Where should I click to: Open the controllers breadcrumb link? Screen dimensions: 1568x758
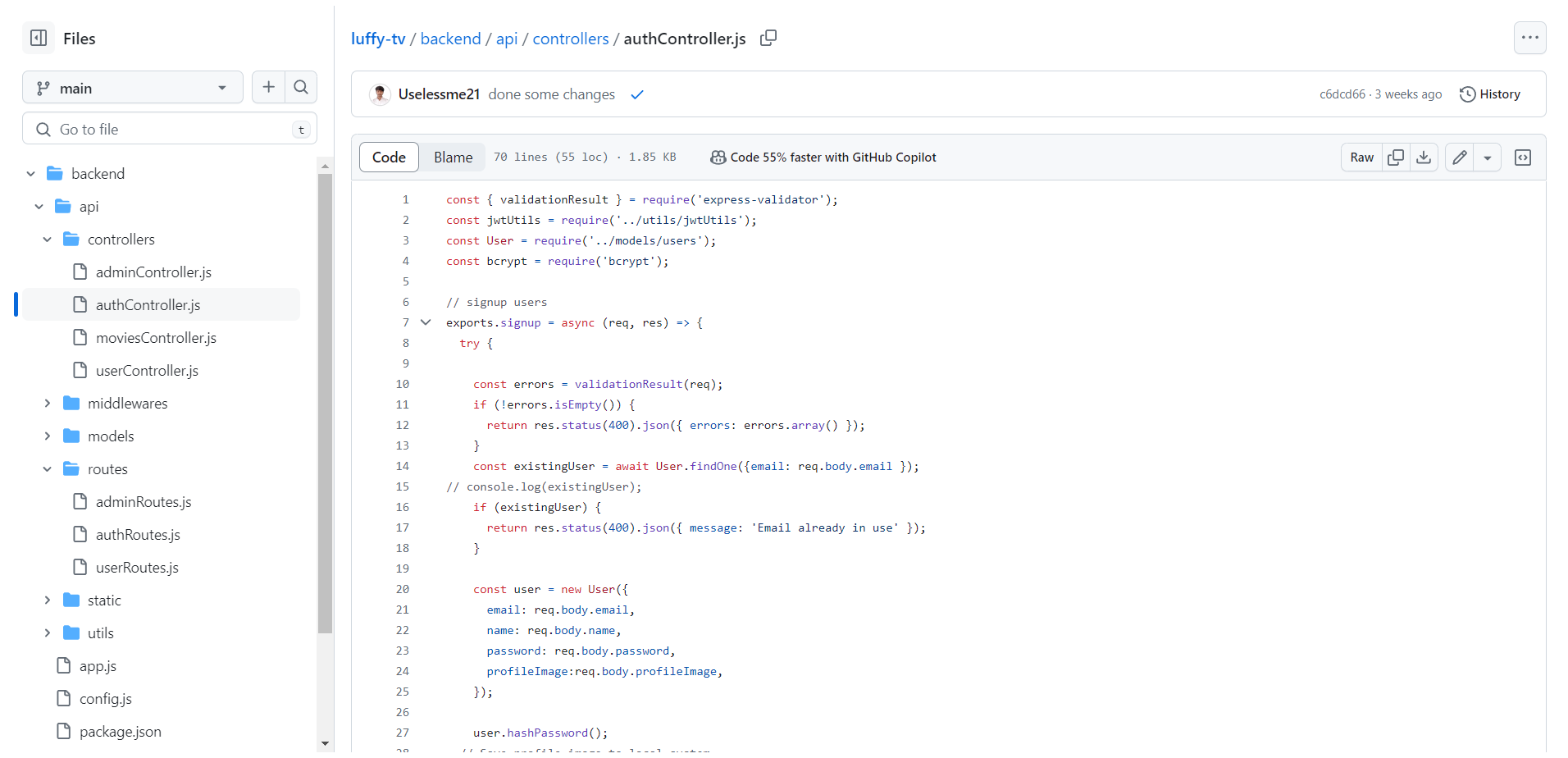[x=571, y=39]
